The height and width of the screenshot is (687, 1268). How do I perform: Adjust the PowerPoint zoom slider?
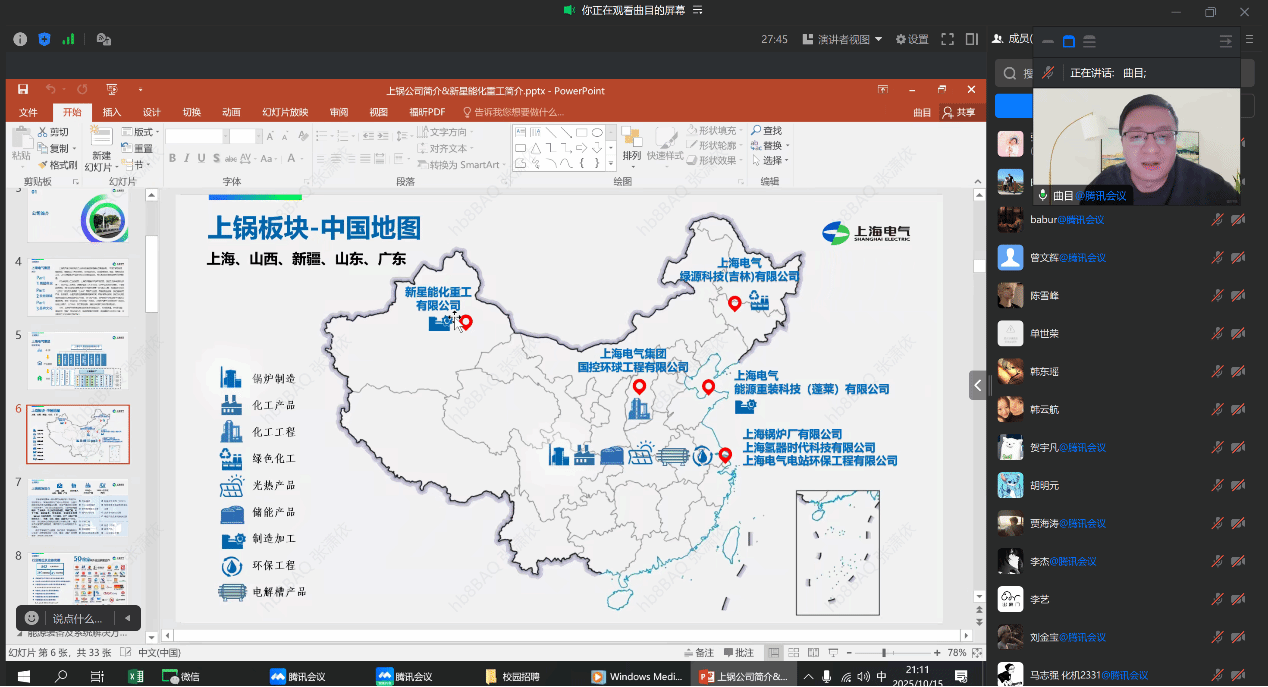point(884,652)
